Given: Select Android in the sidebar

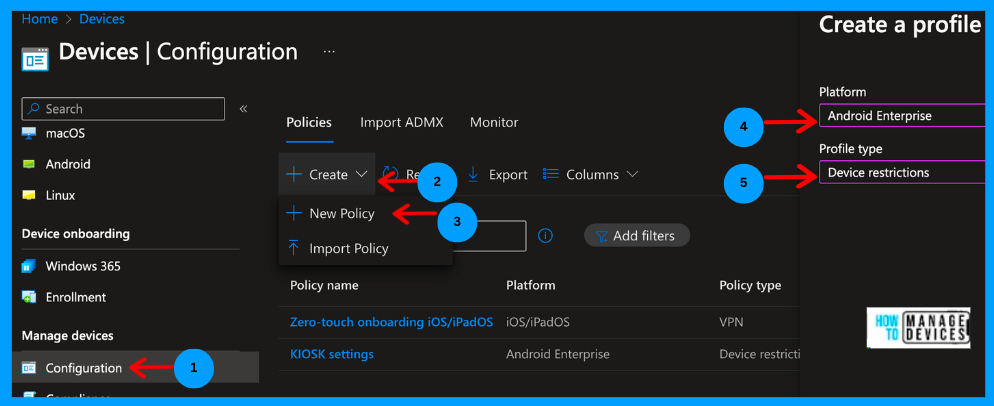Looking at the screenshot, I should [68, 164].
